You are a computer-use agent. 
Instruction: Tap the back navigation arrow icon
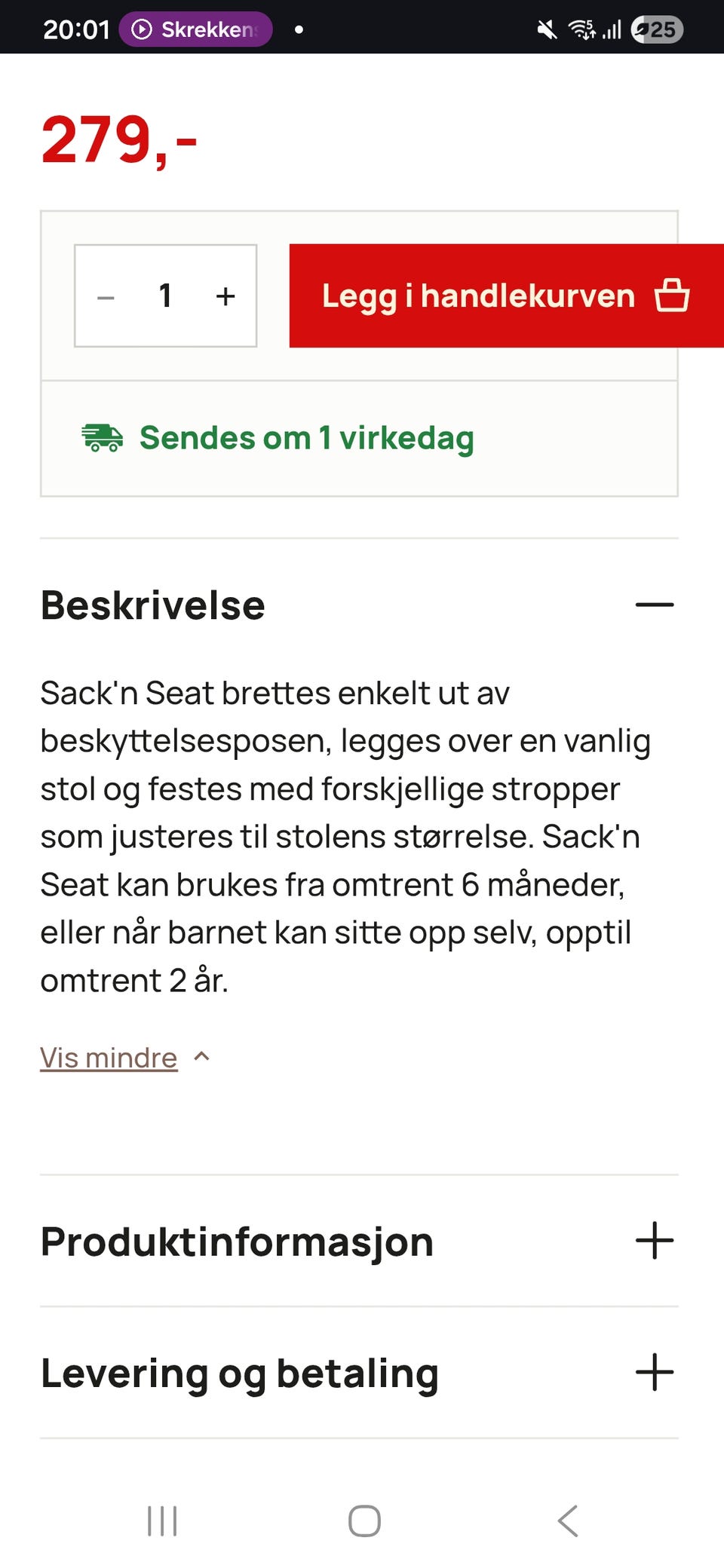pyautogui.click(x=567, y=1521)
